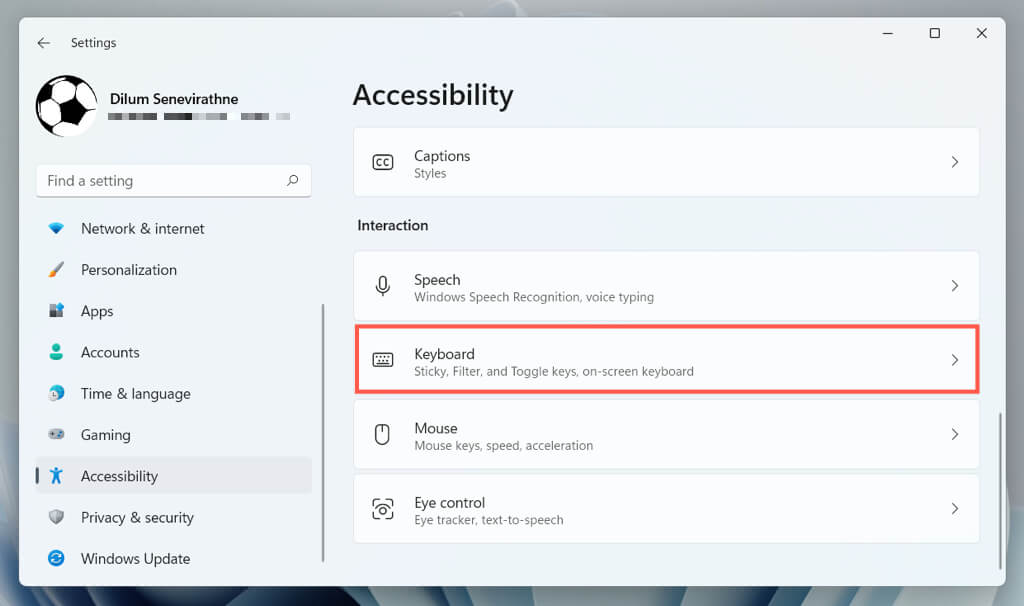The height and width of the screenshot is (606, 1024).
Task: Click the back arrow button
Action: click(43, 43)
